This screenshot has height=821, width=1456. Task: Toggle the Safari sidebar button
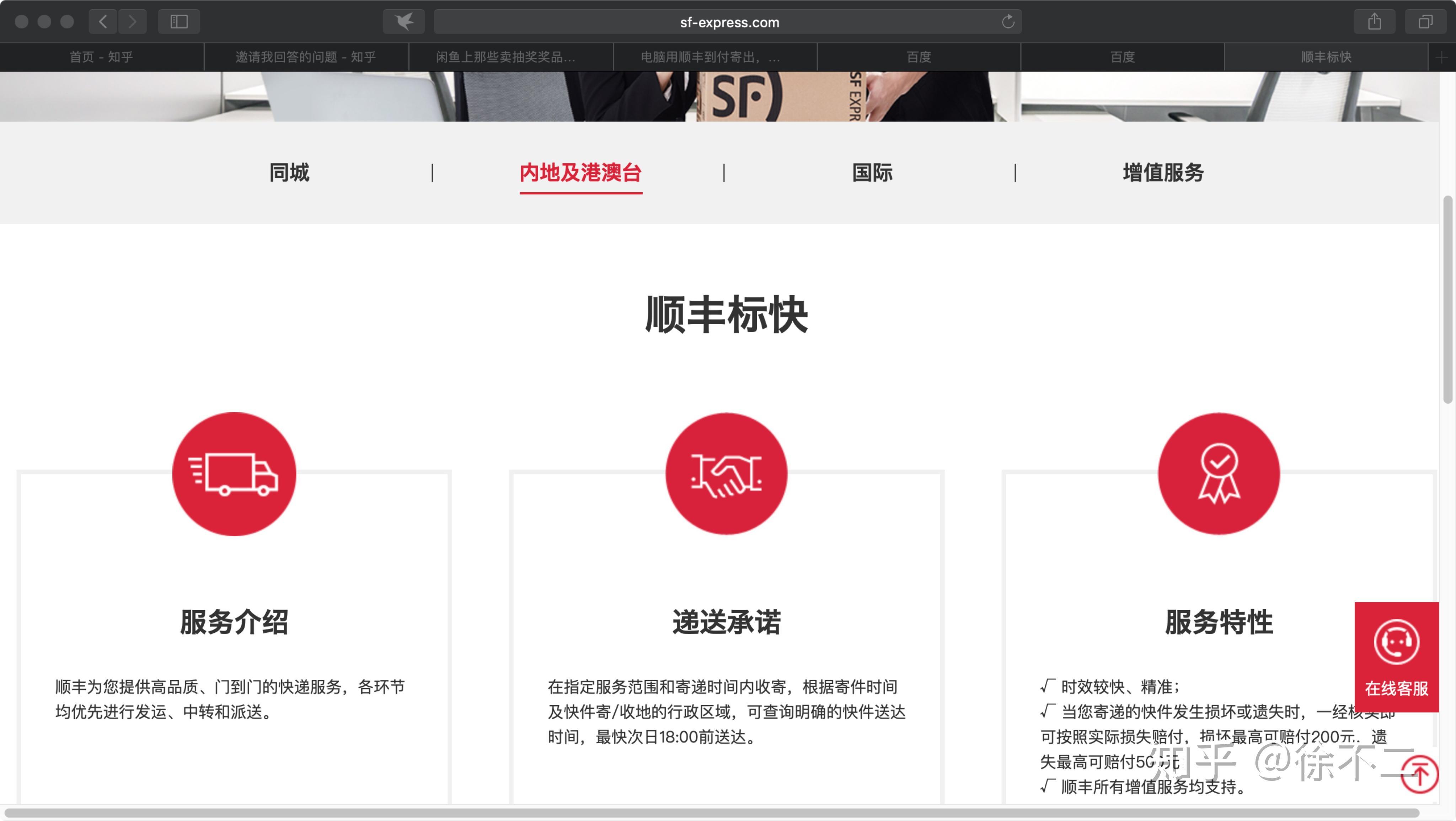[x=178, y=22]
